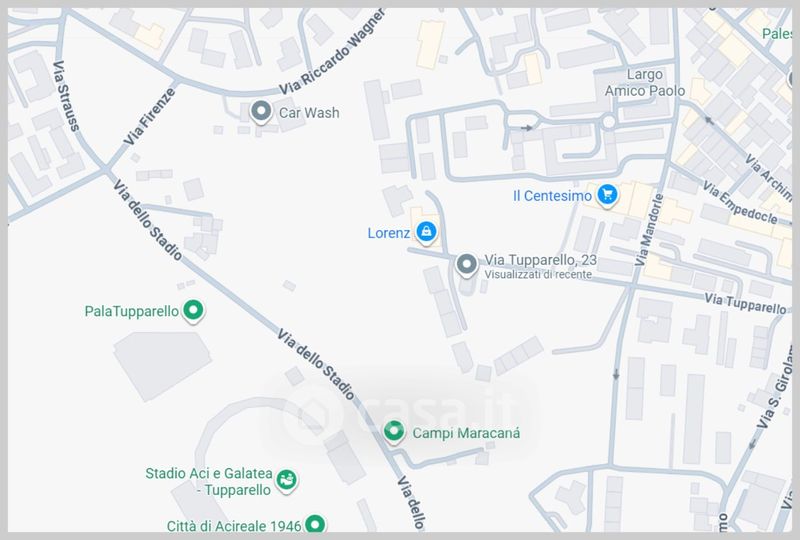Click the Il Centesimo place name

pos(553,195)
